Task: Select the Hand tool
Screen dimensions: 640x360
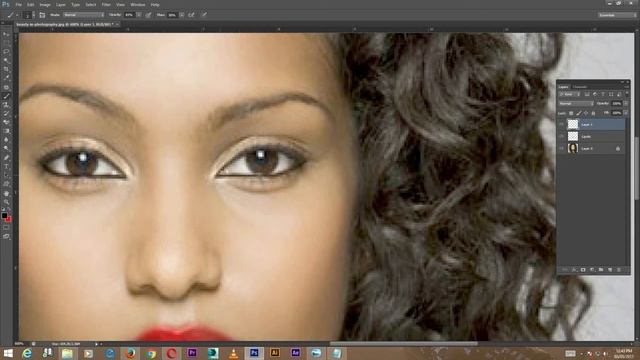Action: (6, 193)
